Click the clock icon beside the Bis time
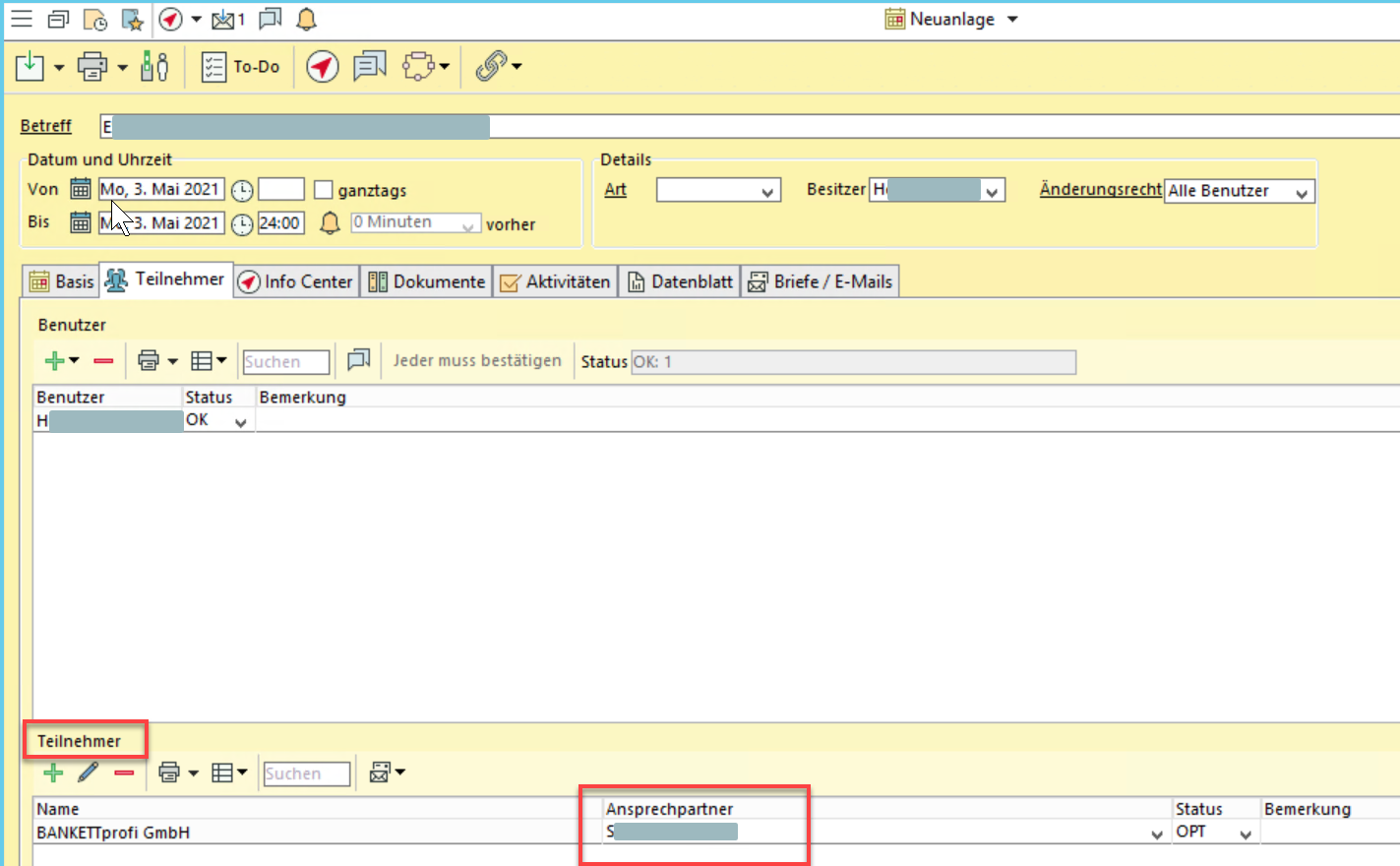The height and width of the screenshot is (866, 1400). tap(242, 224)
